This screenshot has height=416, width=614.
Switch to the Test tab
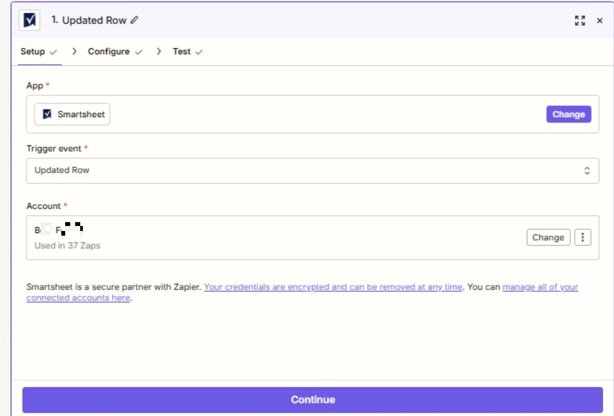pyautogui.click(x=181, y=52)
